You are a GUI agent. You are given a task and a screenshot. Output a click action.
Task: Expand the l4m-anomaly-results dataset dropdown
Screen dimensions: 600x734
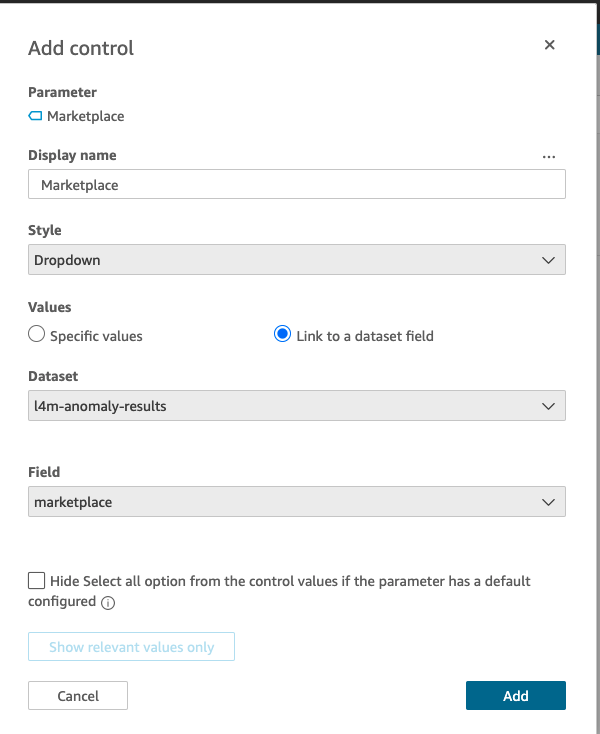pyautogui.click(x=297, y=405)
